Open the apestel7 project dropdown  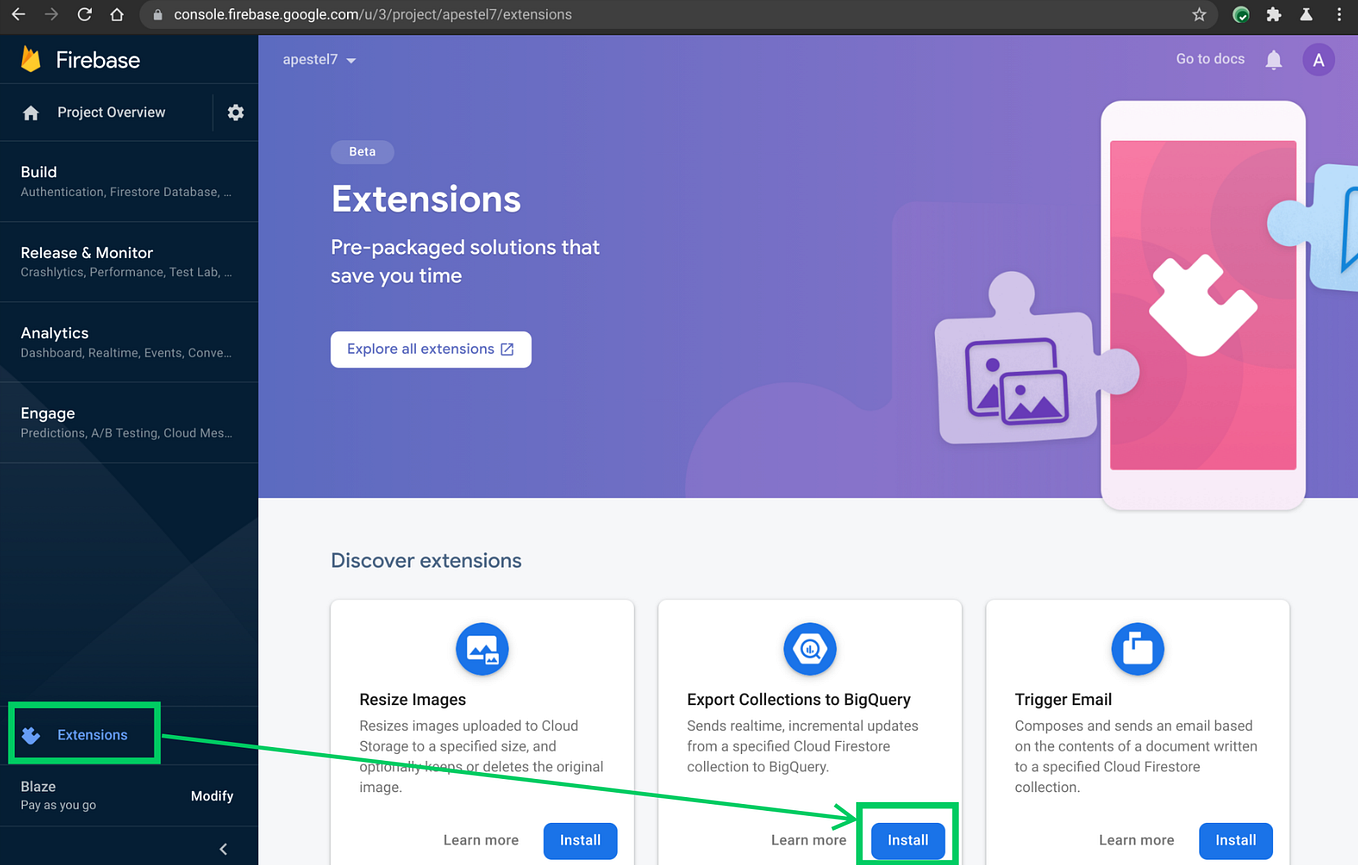(317, 59)
